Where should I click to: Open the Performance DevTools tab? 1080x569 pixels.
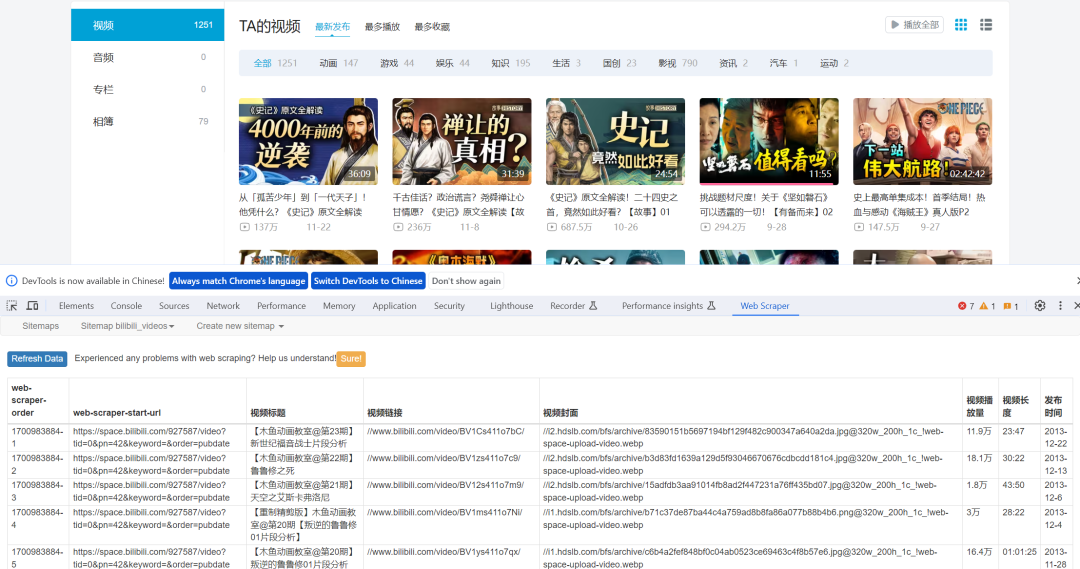coord(281,306)
